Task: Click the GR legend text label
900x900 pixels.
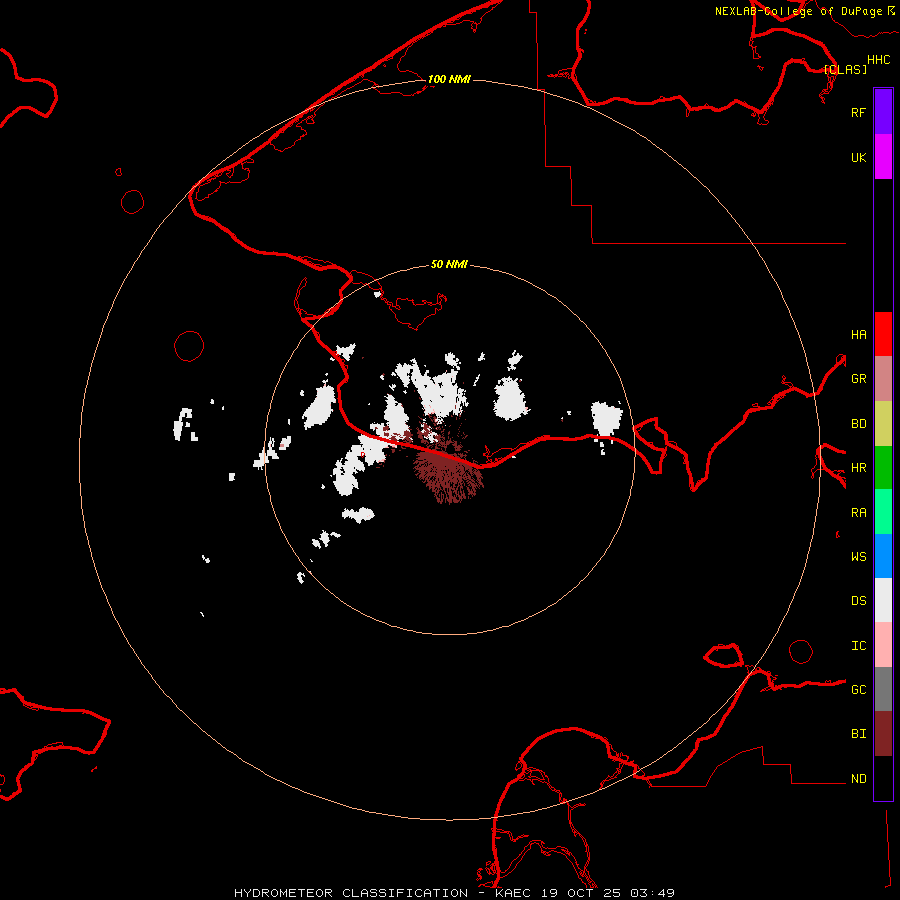Action: [858, 380]
